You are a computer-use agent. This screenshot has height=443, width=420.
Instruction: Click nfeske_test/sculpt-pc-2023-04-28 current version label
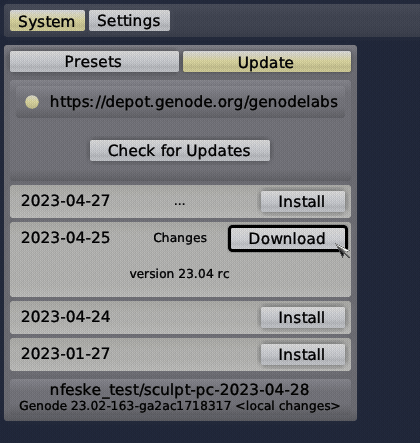click(180, 390)
